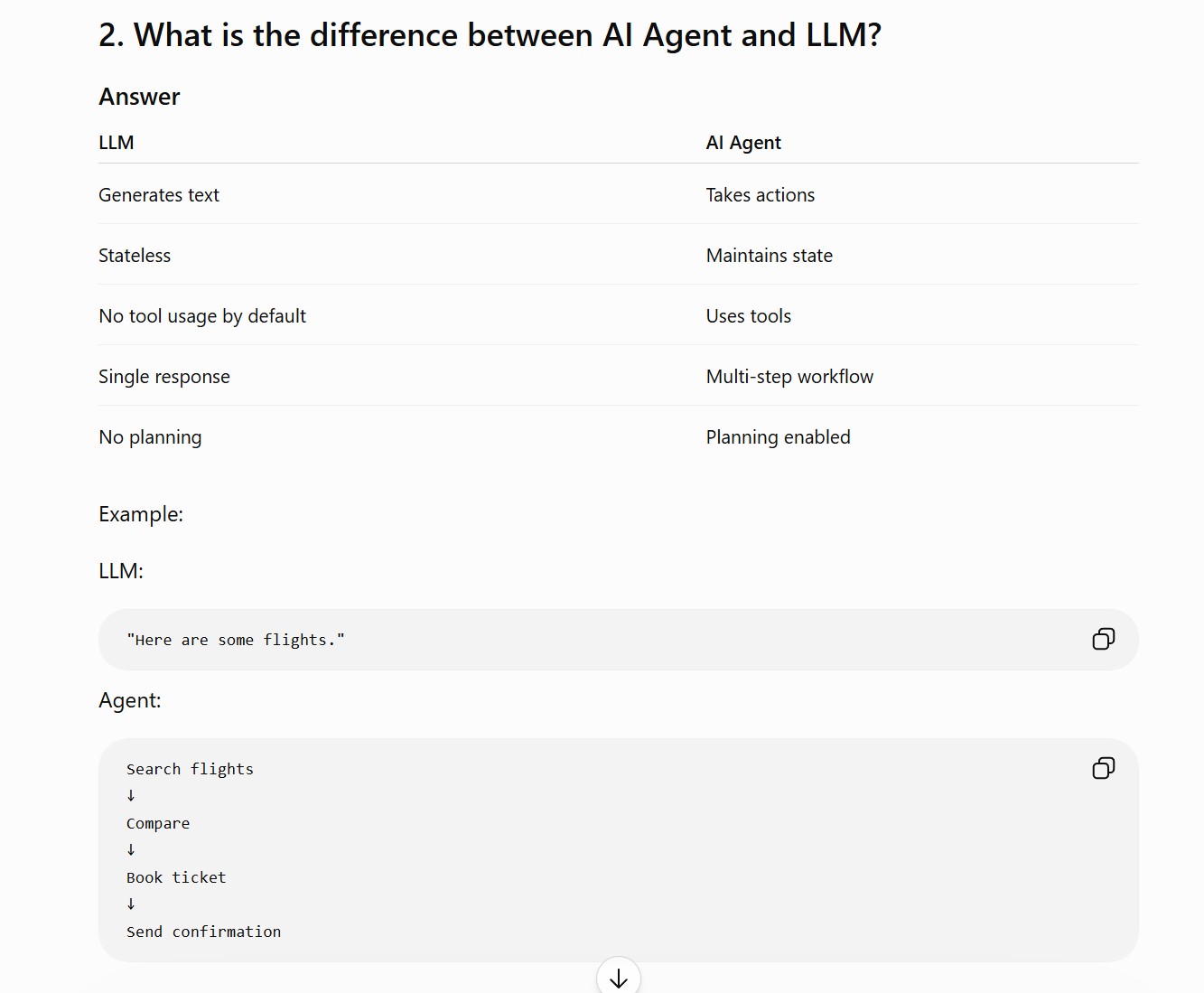The height and width of the screenshot is (993, 1204).
Task: Click the "Generates text" table cell
Action: click(159, 195)
